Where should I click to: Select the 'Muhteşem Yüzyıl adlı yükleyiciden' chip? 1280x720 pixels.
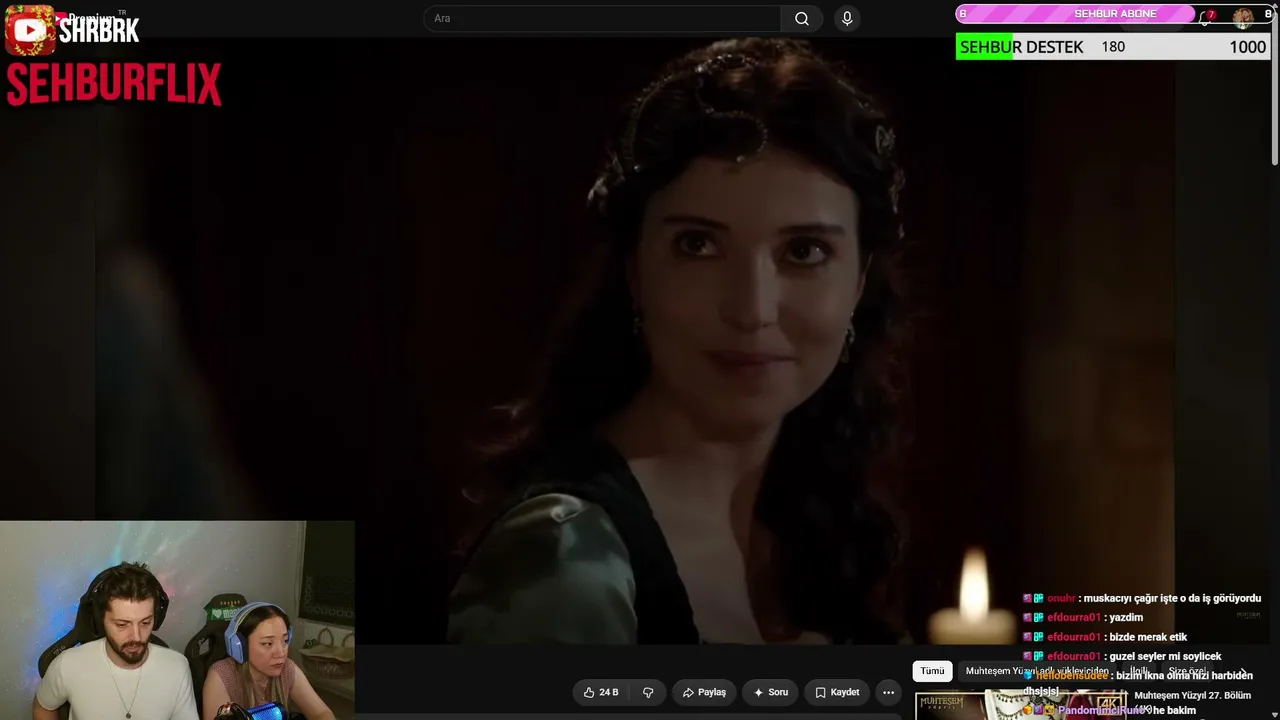[x=1037, y=671]
